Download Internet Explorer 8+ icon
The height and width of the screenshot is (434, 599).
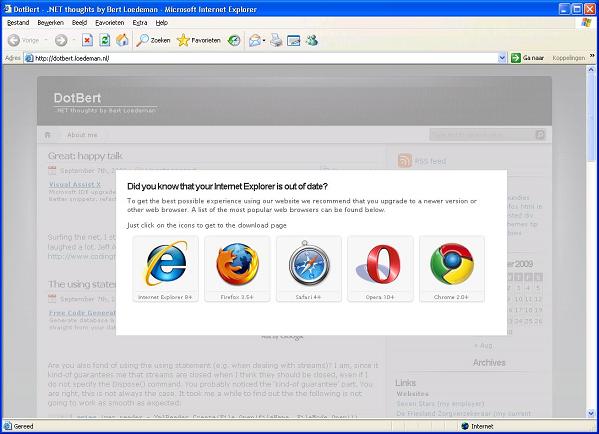(x=165, y=269)
